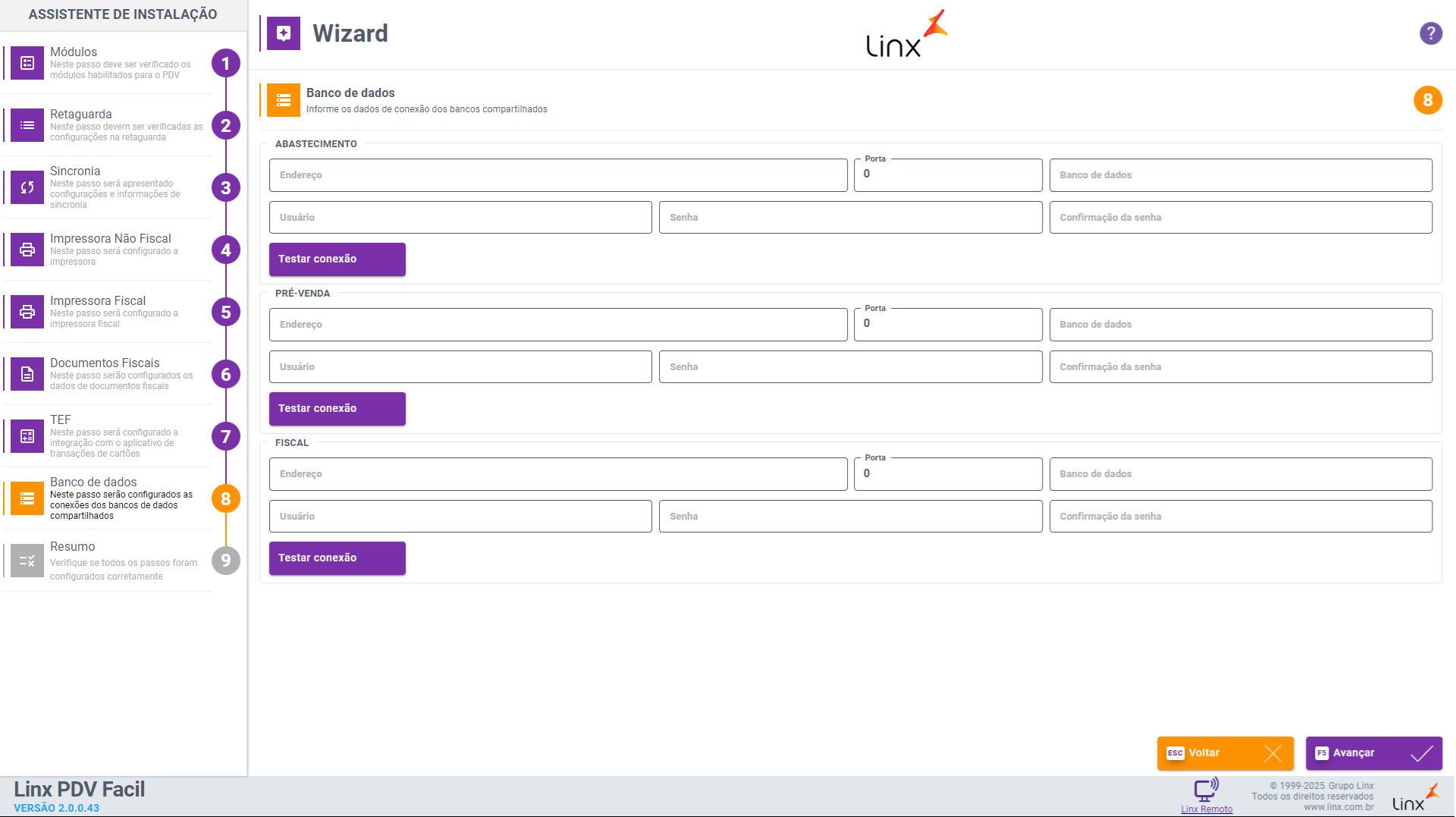Focus the Abastecimento Porta field
Image resolution: width=1456 pixels, height=817 pixels.
point(948,175)
